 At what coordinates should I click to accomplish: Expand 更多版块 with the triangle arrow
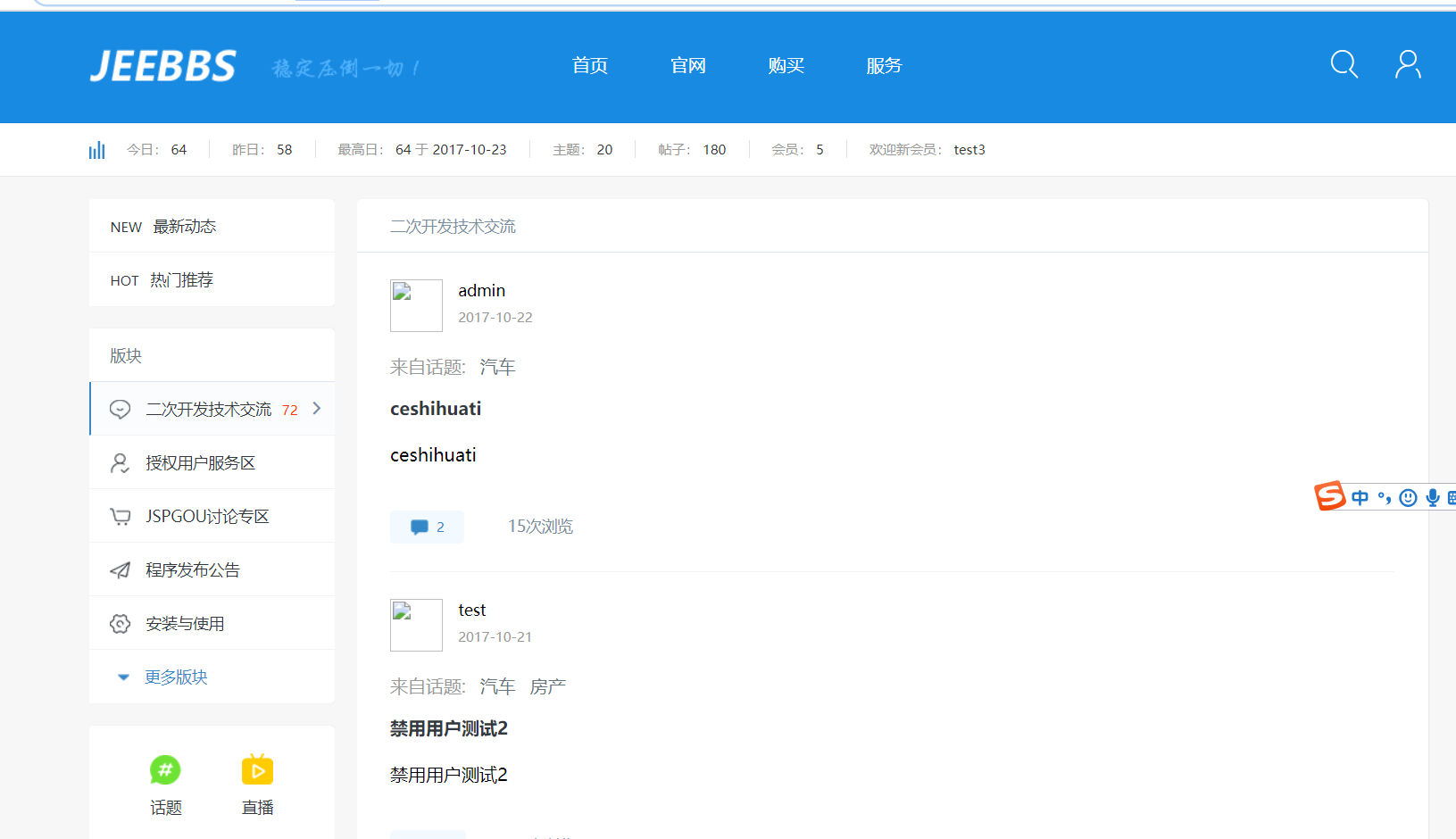coord(124,677)
